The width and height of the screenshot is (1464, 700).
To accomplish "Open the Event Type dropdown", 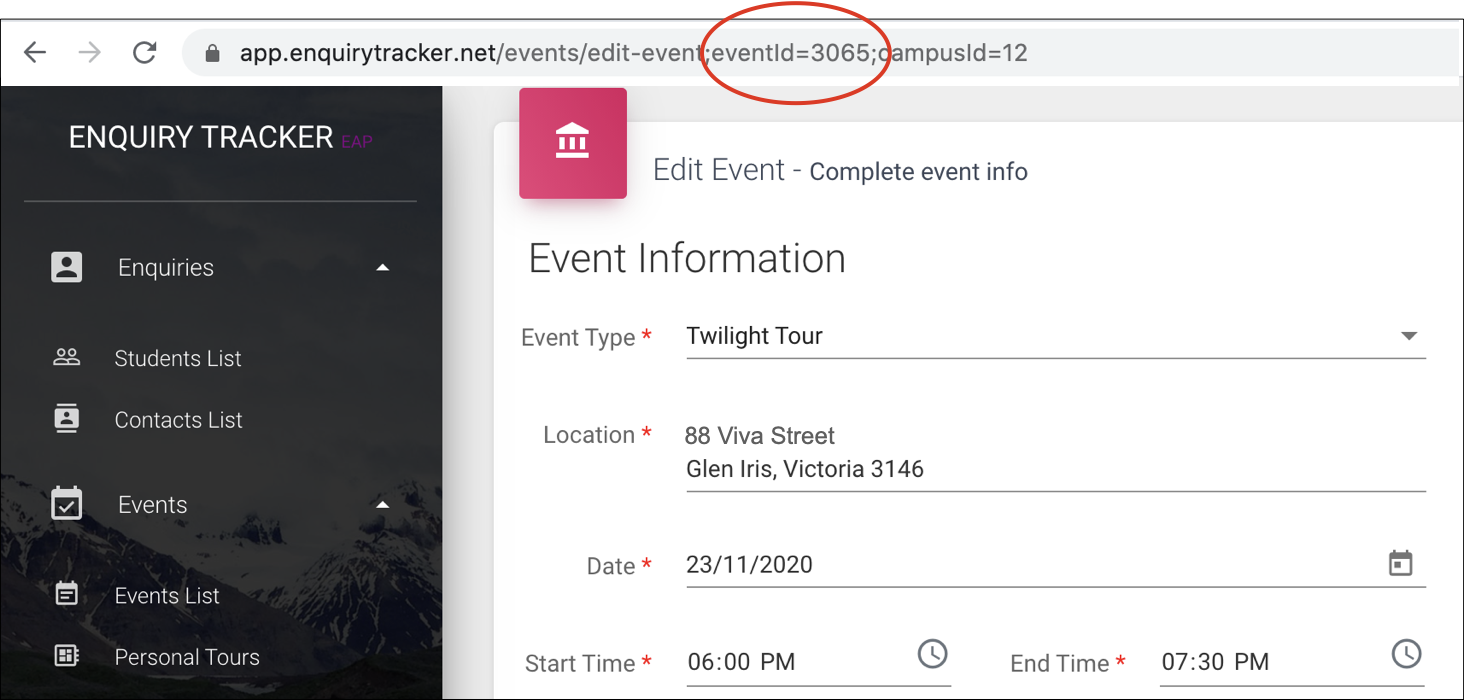I will [x=1410, y=336].
